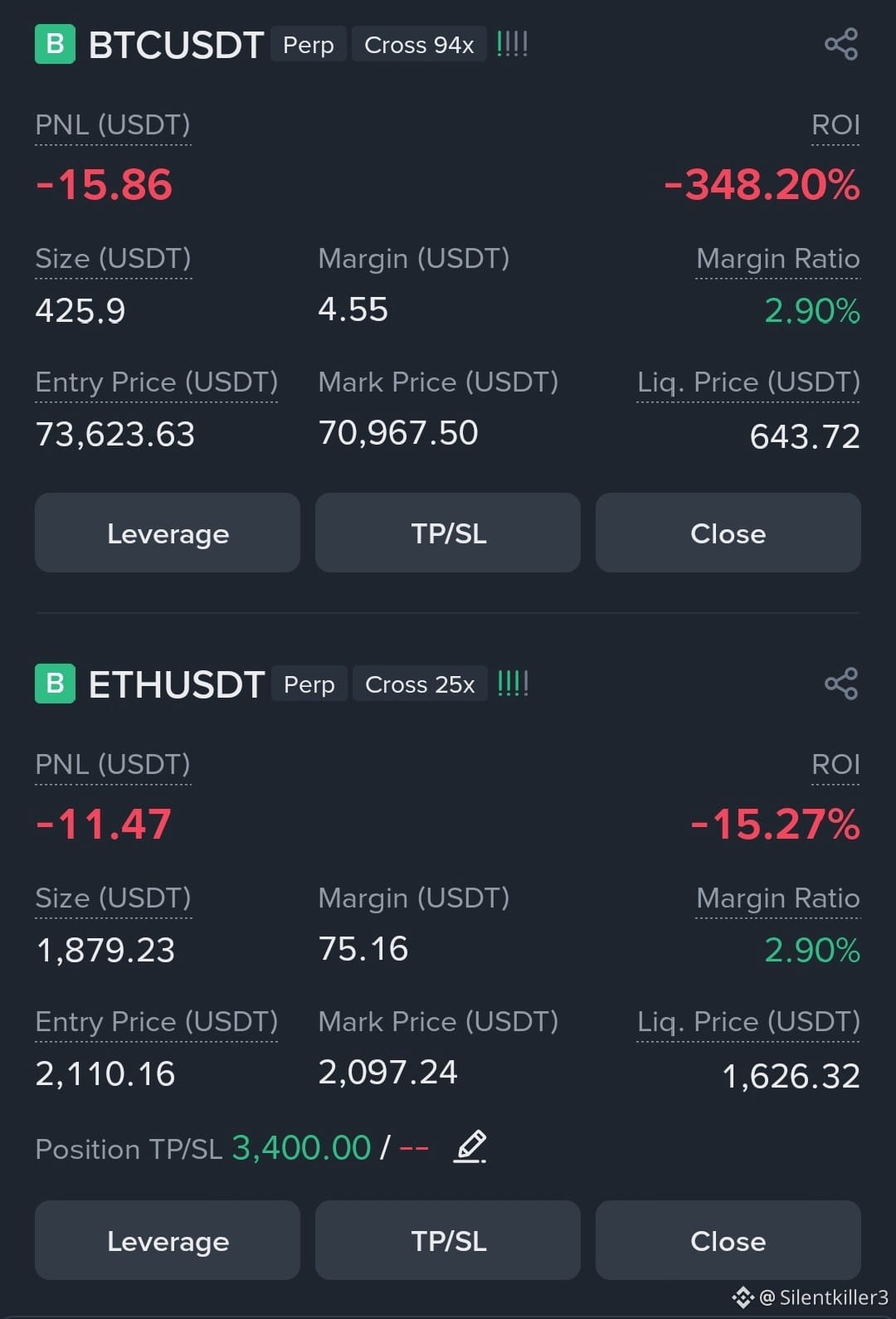This screenshot has height=1319, width=896.
Task: Close the BTCUSDT position
Action: pyautogui.click(x=728, y=533)
